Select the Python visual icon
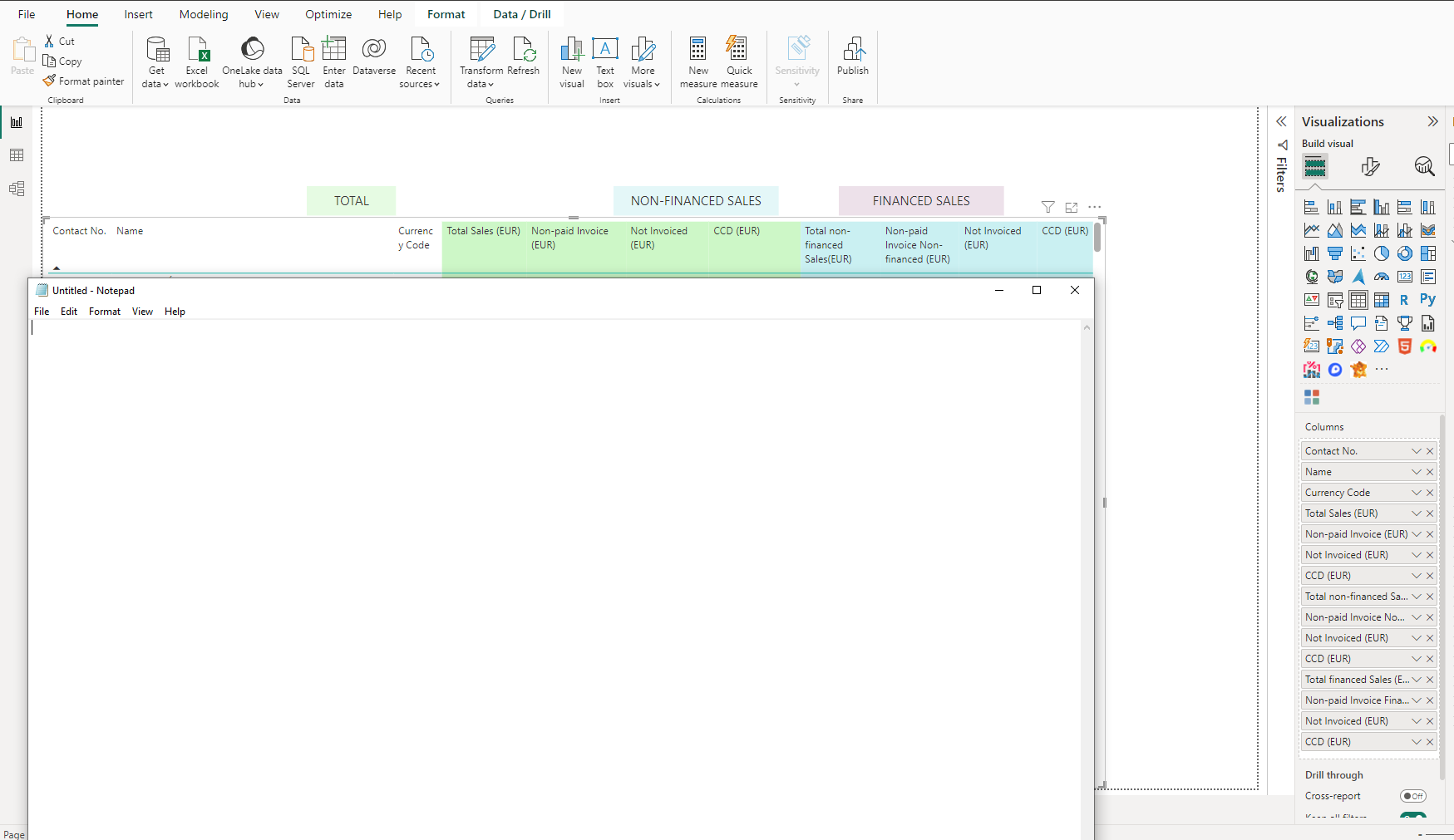1454x840 pixels. coord(1427,300)
